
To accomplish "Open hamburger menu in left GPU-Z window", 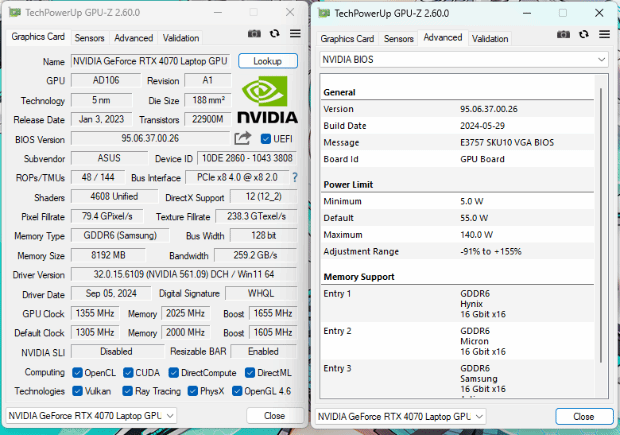I will coord(295,34).
